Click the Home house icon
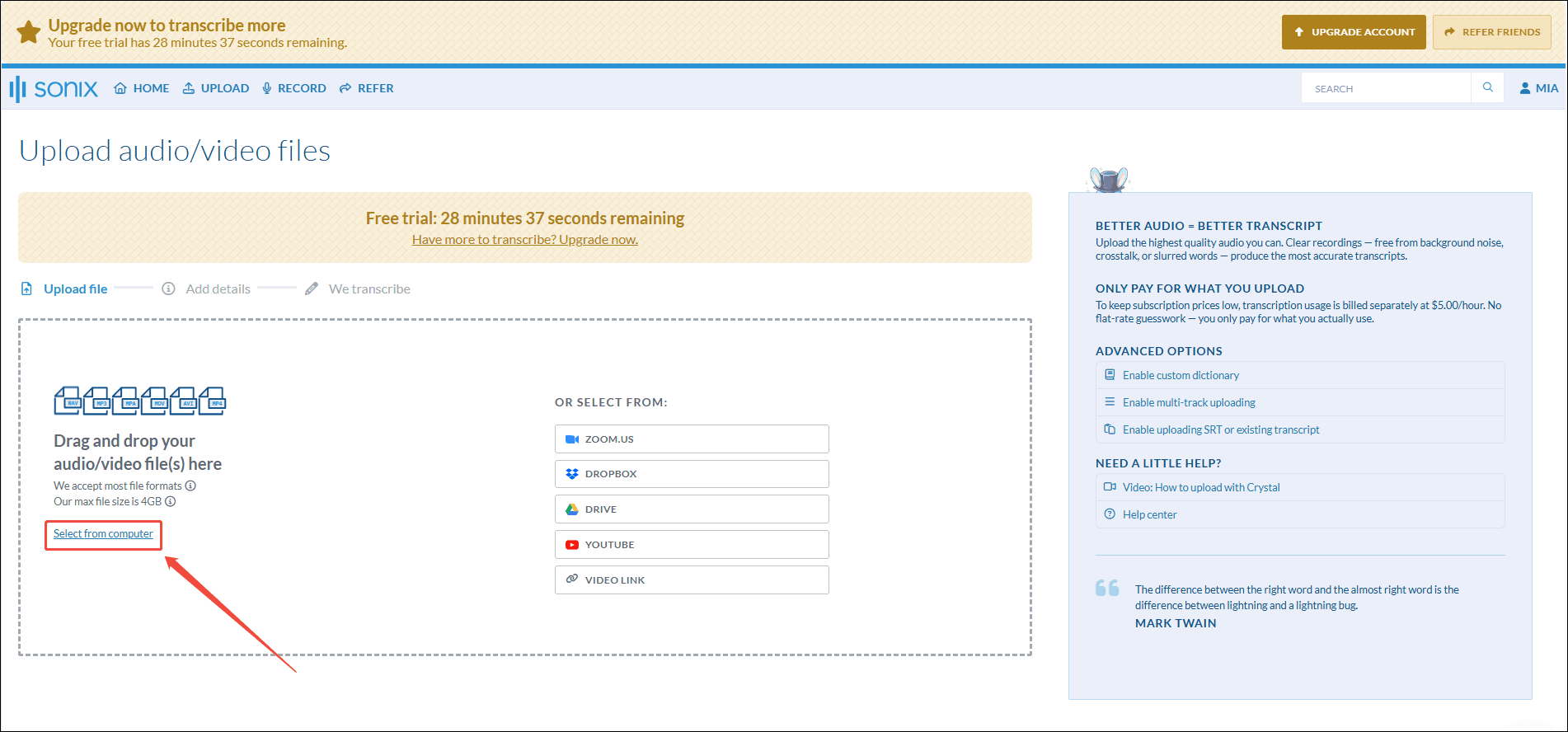The height and width of the screenshot is (732, 1568). [120, 88]
